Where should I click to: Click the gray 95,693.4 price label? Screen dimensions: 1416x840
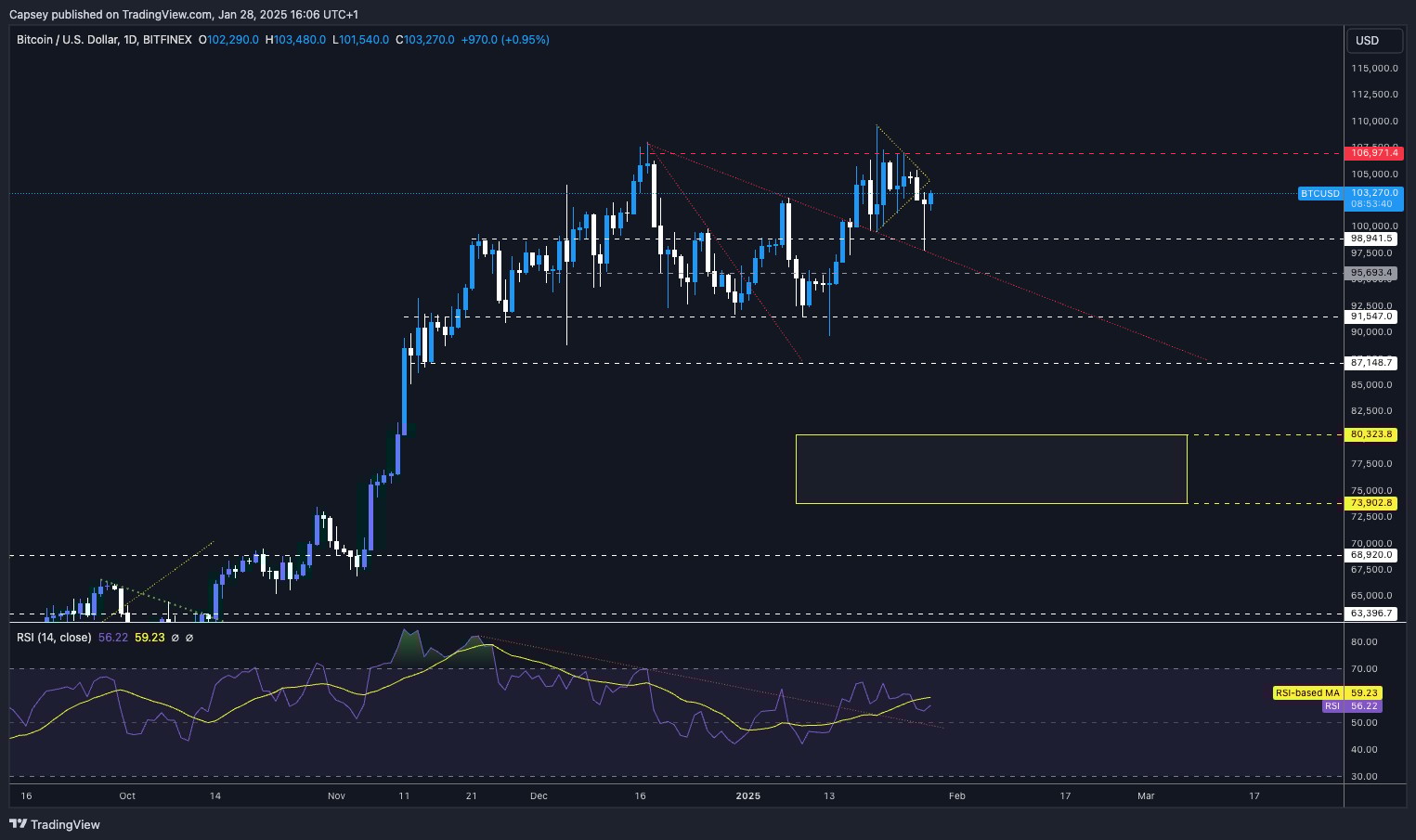(x=1371, y=273)
